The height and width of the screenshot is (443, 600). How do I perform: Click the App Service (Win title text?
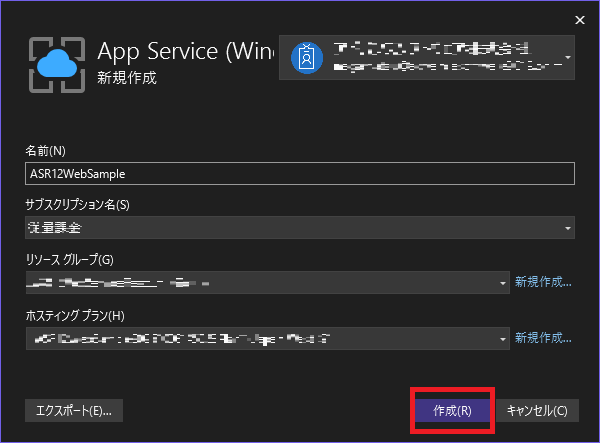(x=186, y=52)
